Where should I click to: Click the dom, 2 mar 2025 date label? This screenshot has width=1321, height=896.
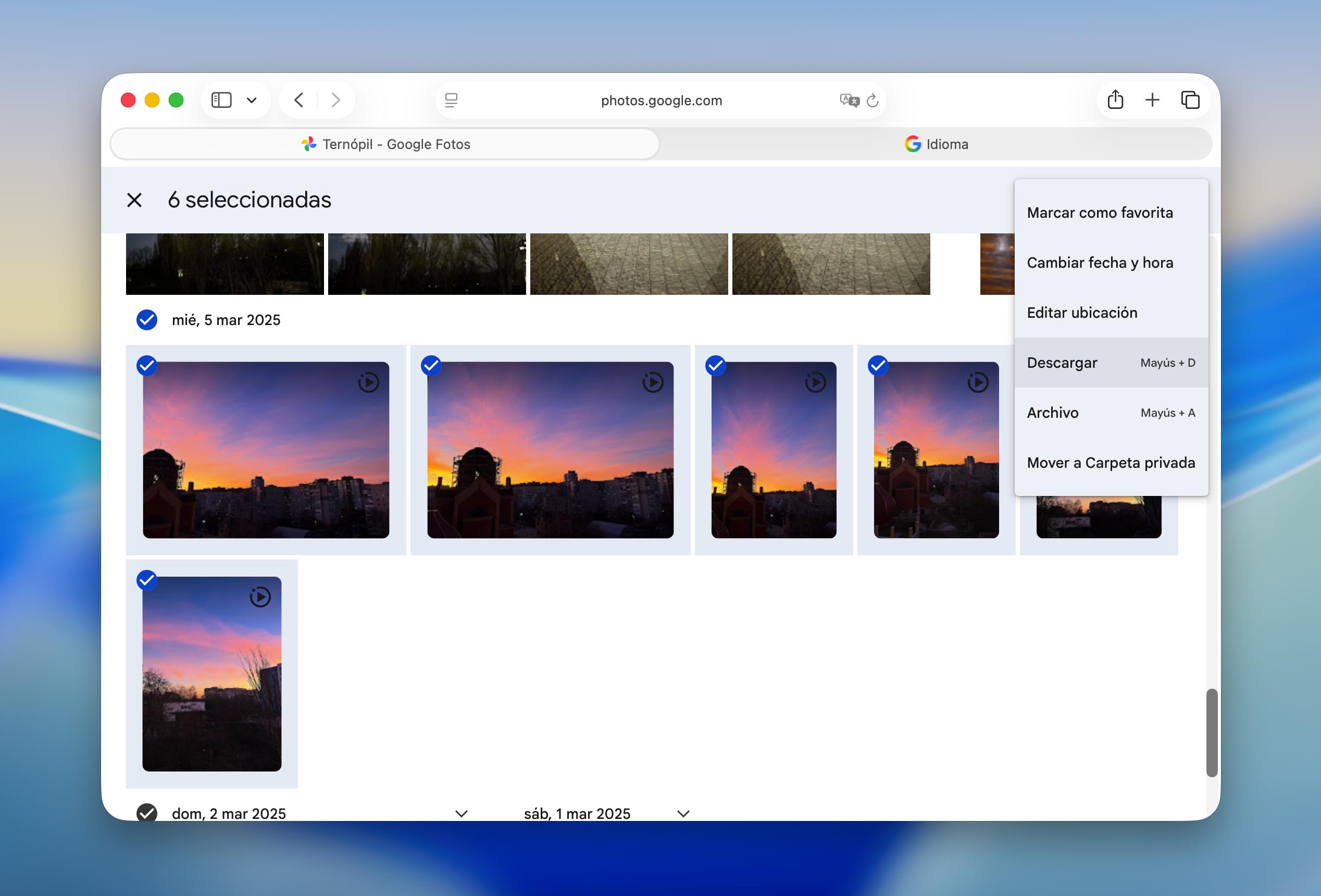[229, 814]
